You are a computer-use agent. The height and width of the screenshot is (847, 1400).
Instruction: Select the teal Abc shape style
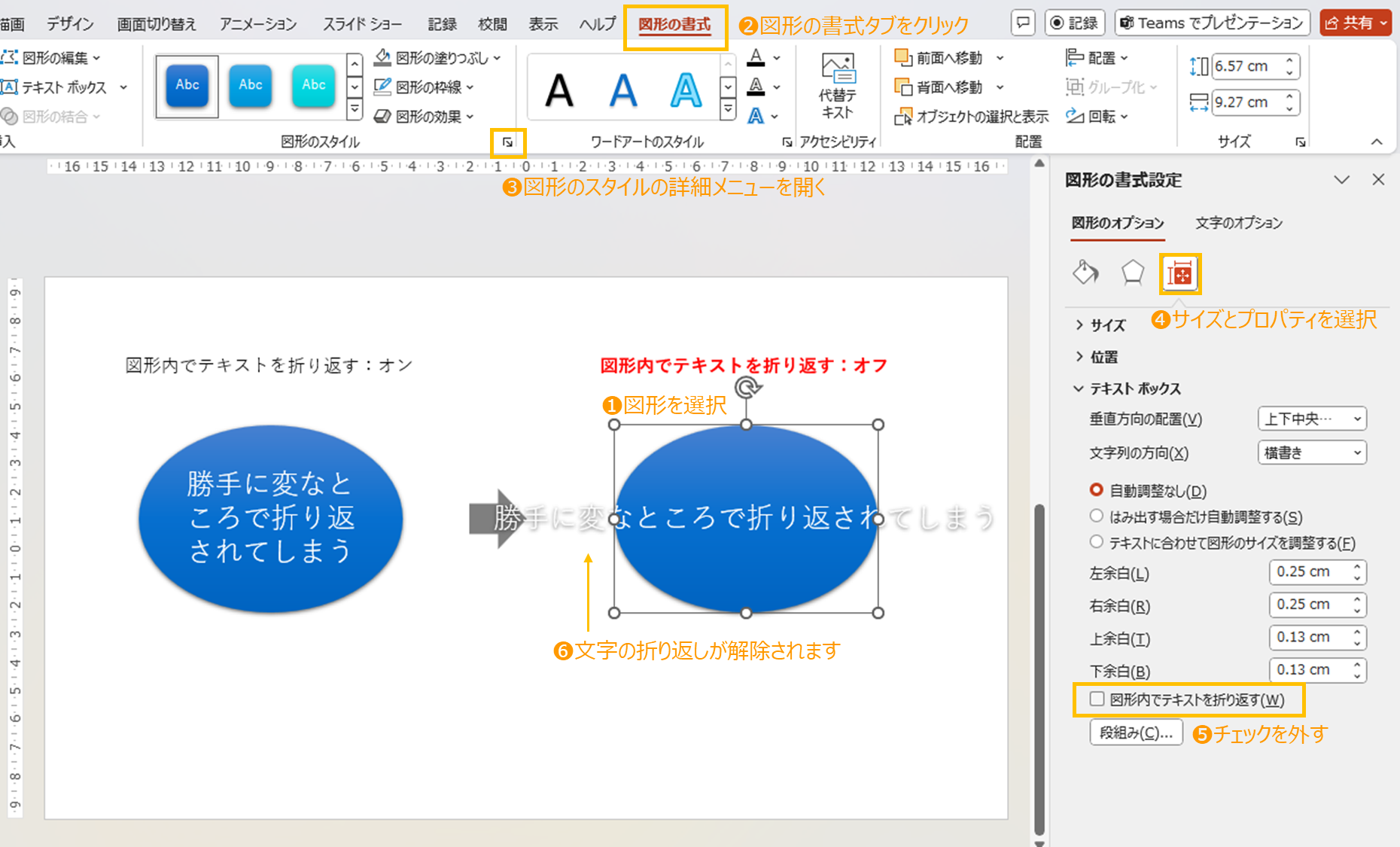click(x=314, y=86)
